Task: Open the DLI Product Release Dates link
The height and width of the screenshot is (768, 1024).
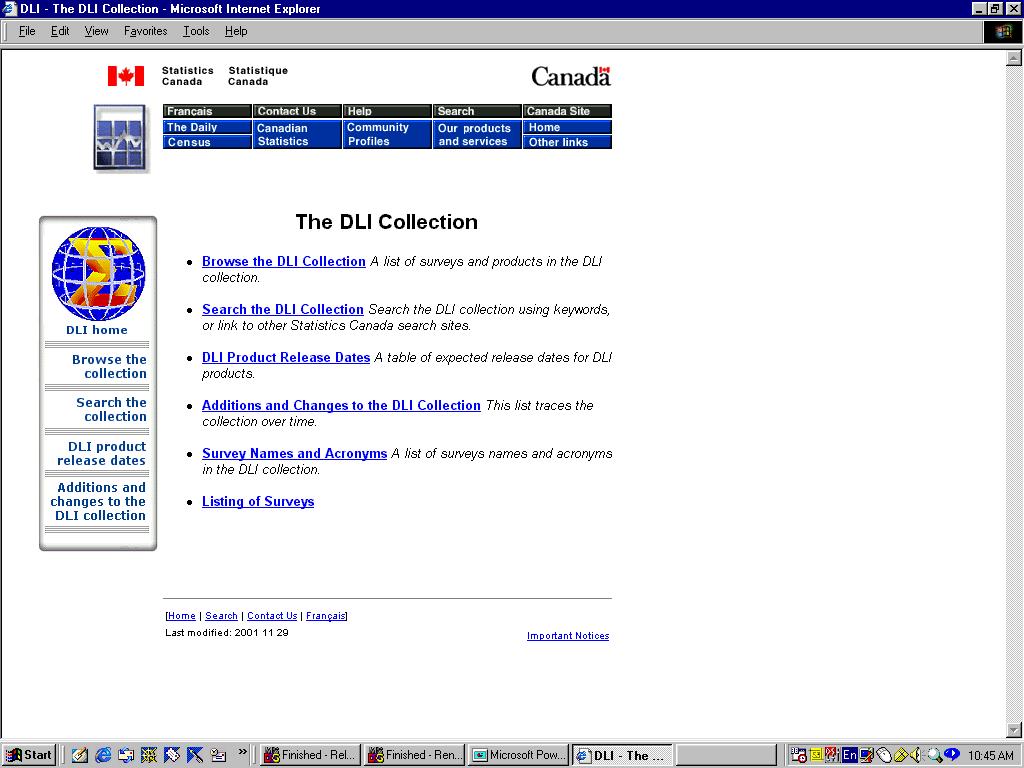Action: [x=286, y=357]
